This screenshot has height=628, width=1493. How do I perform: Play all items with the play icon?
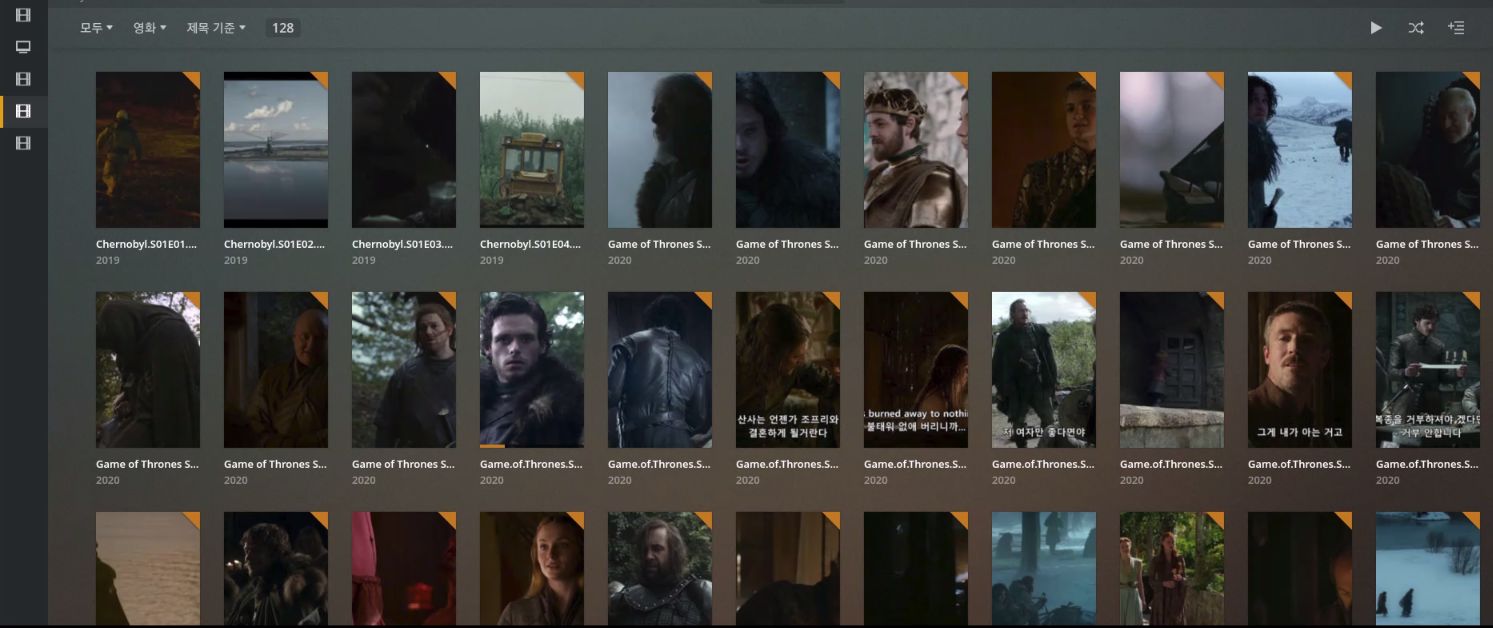[x=1376, y=28]
